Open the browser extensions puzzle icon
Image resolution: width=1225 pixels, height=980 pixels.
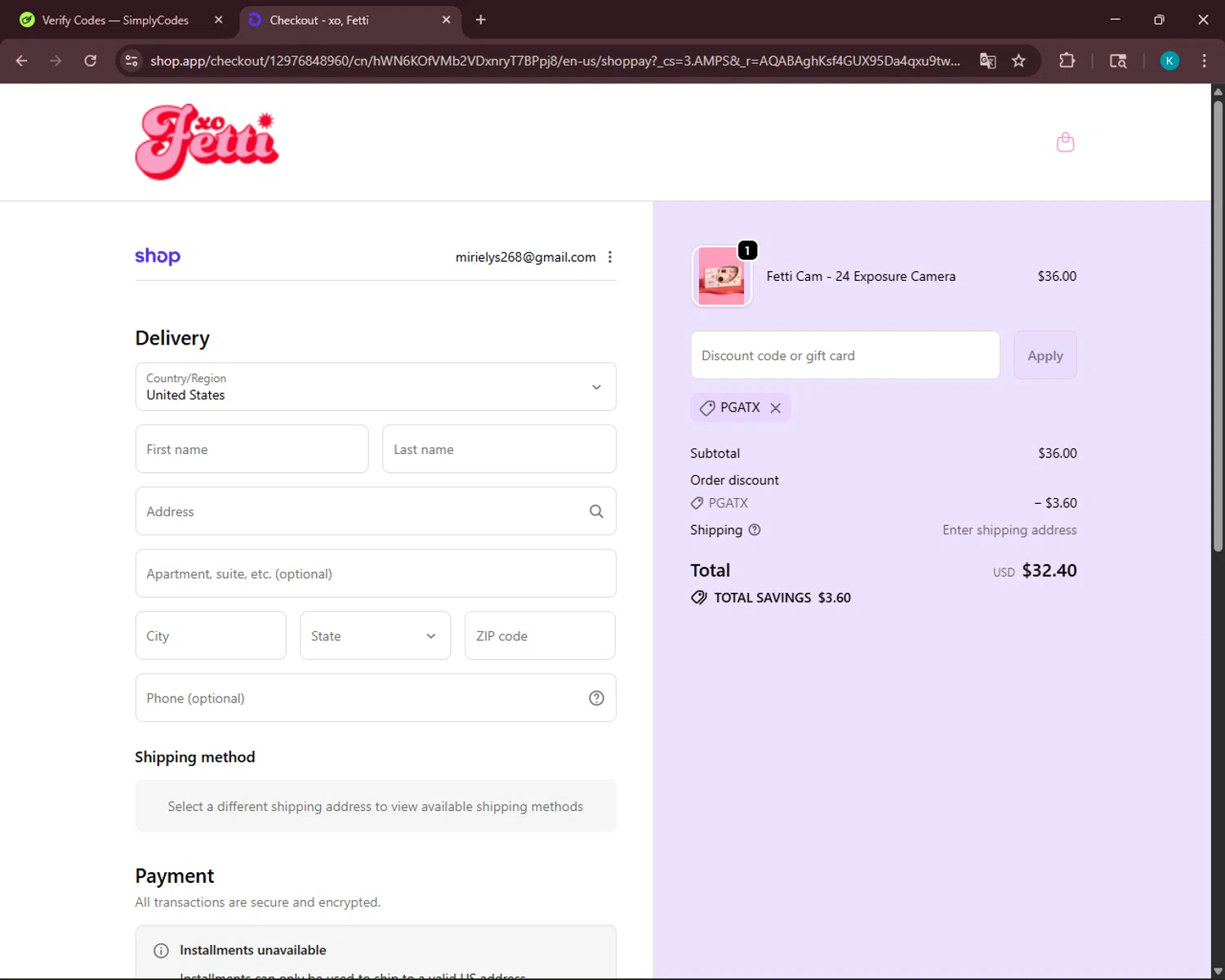pyautogui.click(x=1067, y=60)
